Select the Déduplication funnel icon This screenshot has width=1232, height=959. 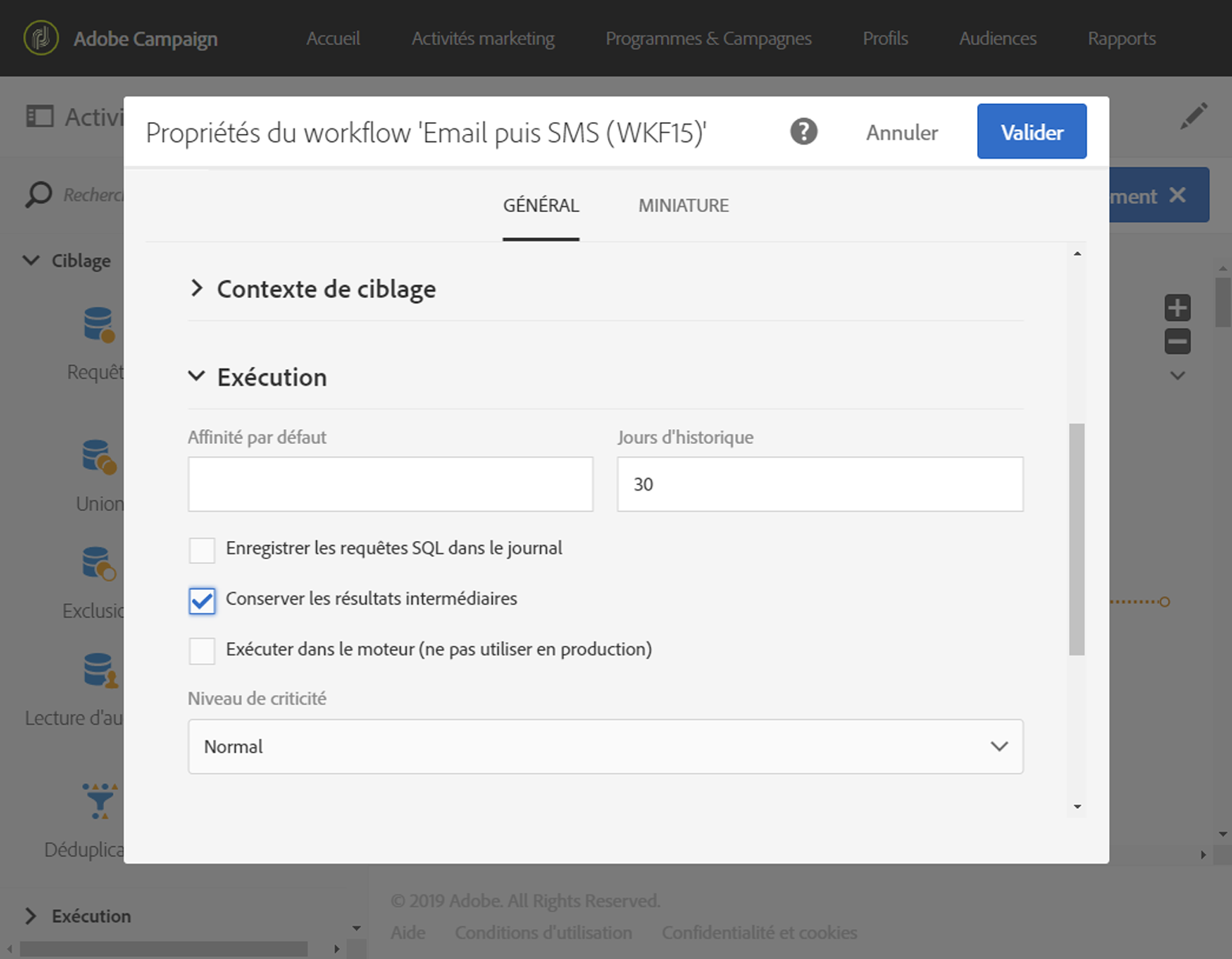click(99, 800)
